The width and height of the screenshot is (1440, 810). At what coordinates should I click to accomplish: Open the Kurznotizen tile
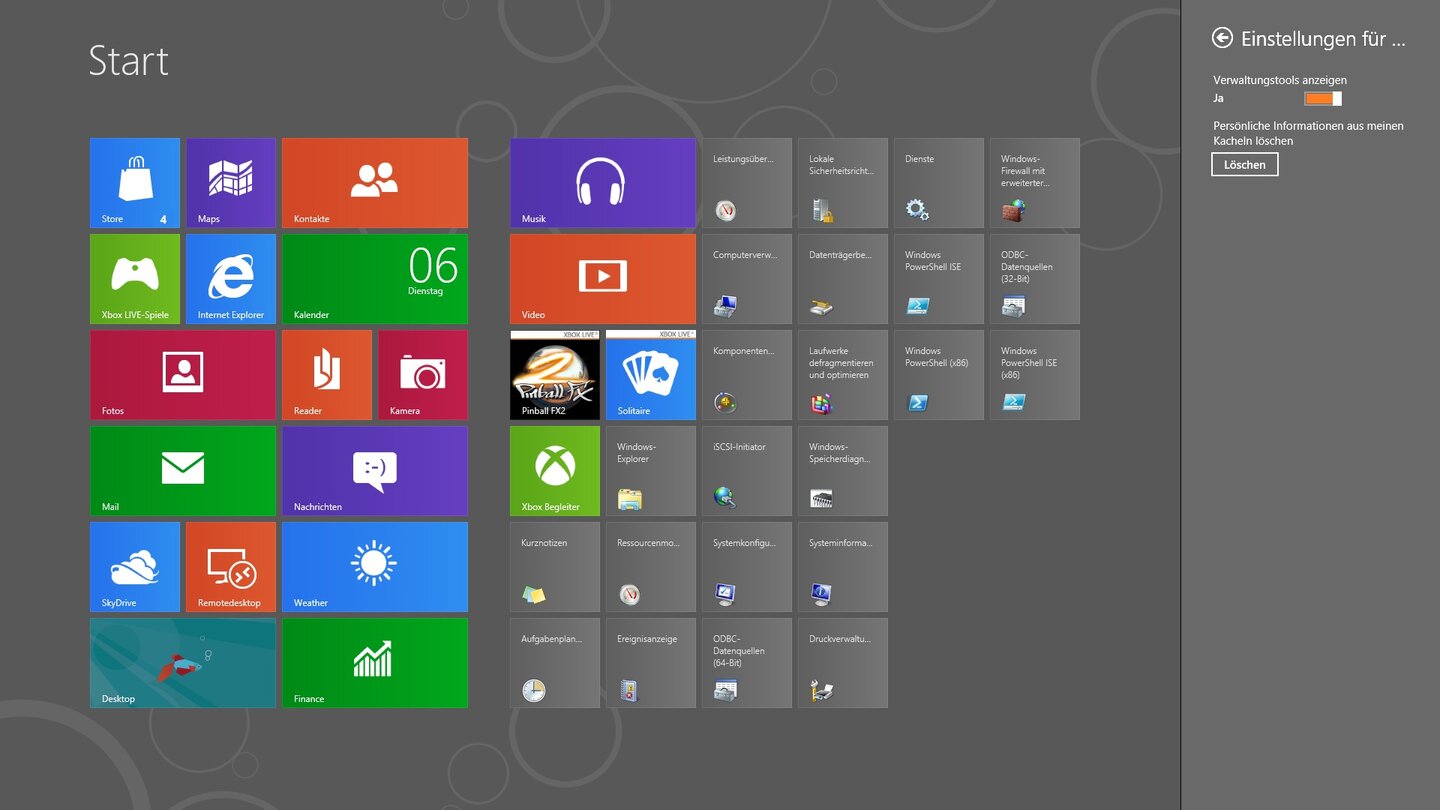(555, 567)
